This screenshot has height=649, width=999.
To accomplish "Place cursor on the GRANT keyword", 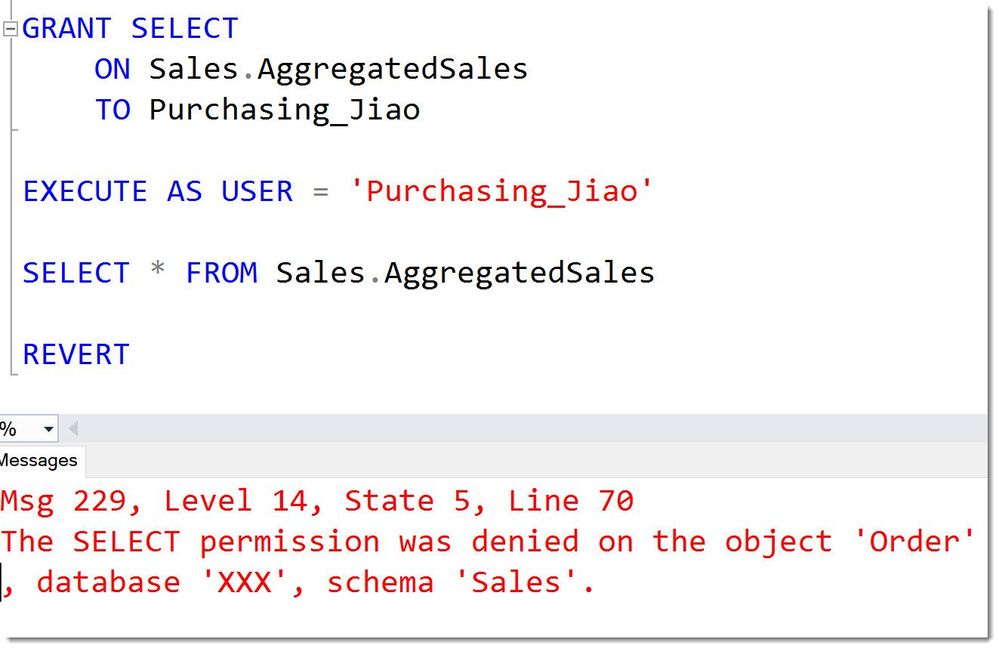I will (67, 28).
